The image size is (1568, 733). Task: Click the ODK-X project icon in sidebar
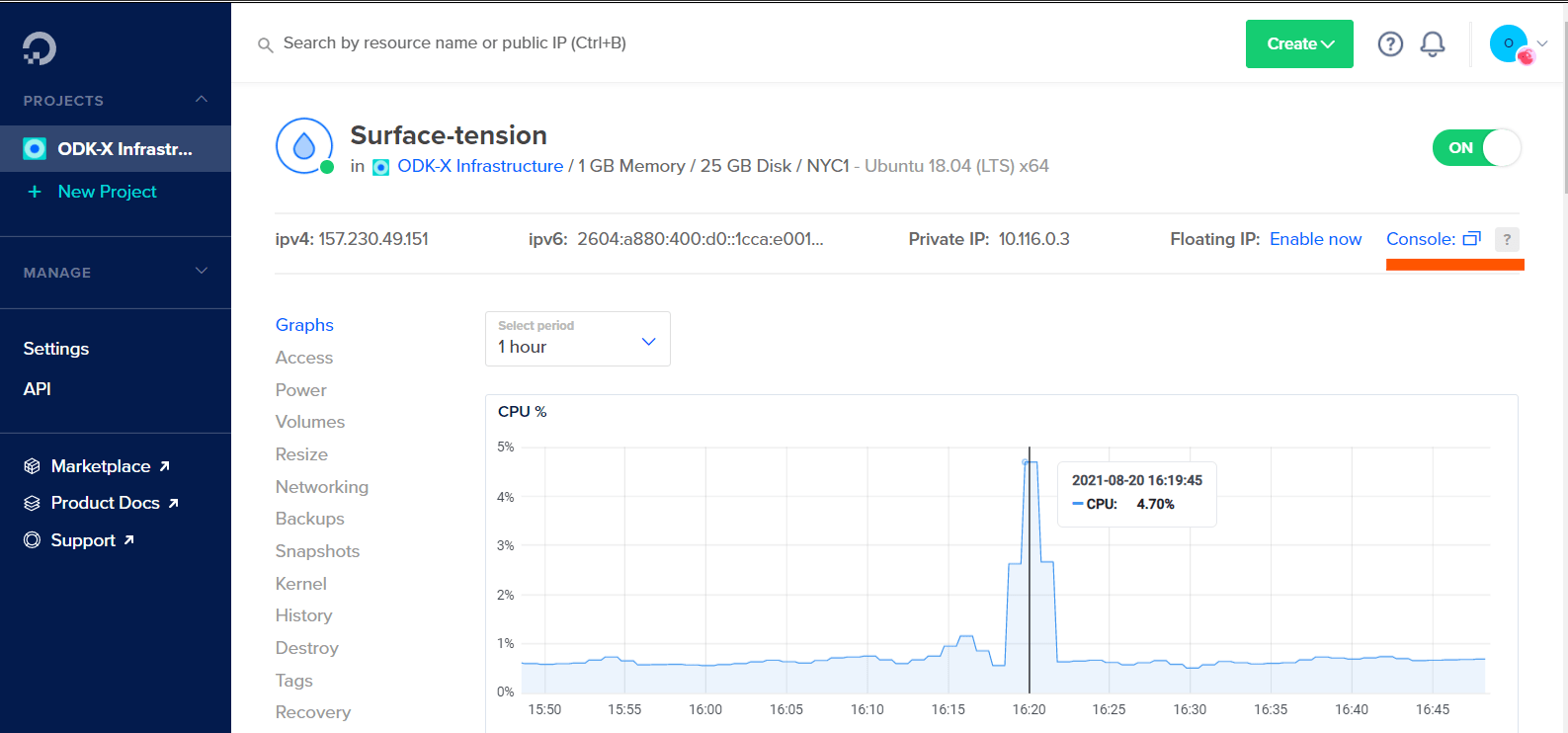(35, 149)
